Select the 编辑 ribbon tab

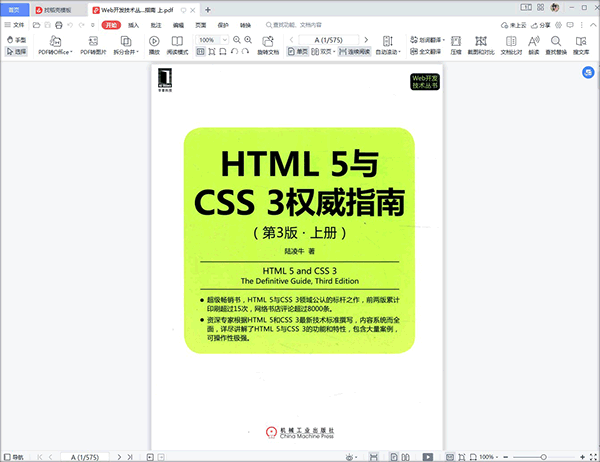178,25
